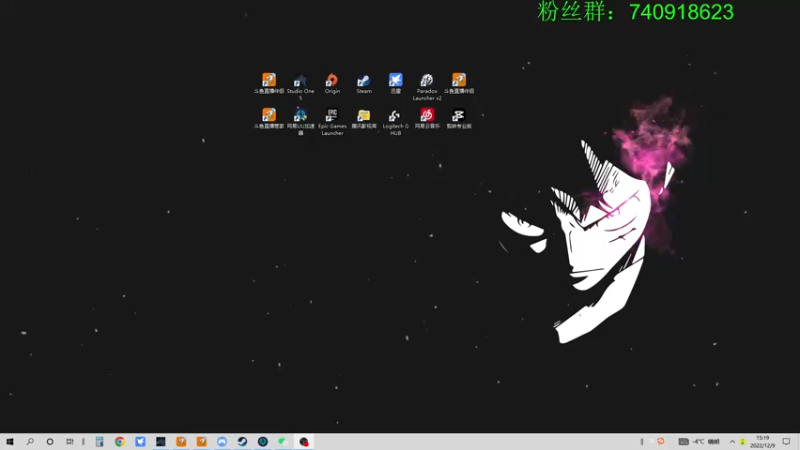Open the green chat bubble app on taskbar
This screenshot has width=800, height=450.
[283, 442]
